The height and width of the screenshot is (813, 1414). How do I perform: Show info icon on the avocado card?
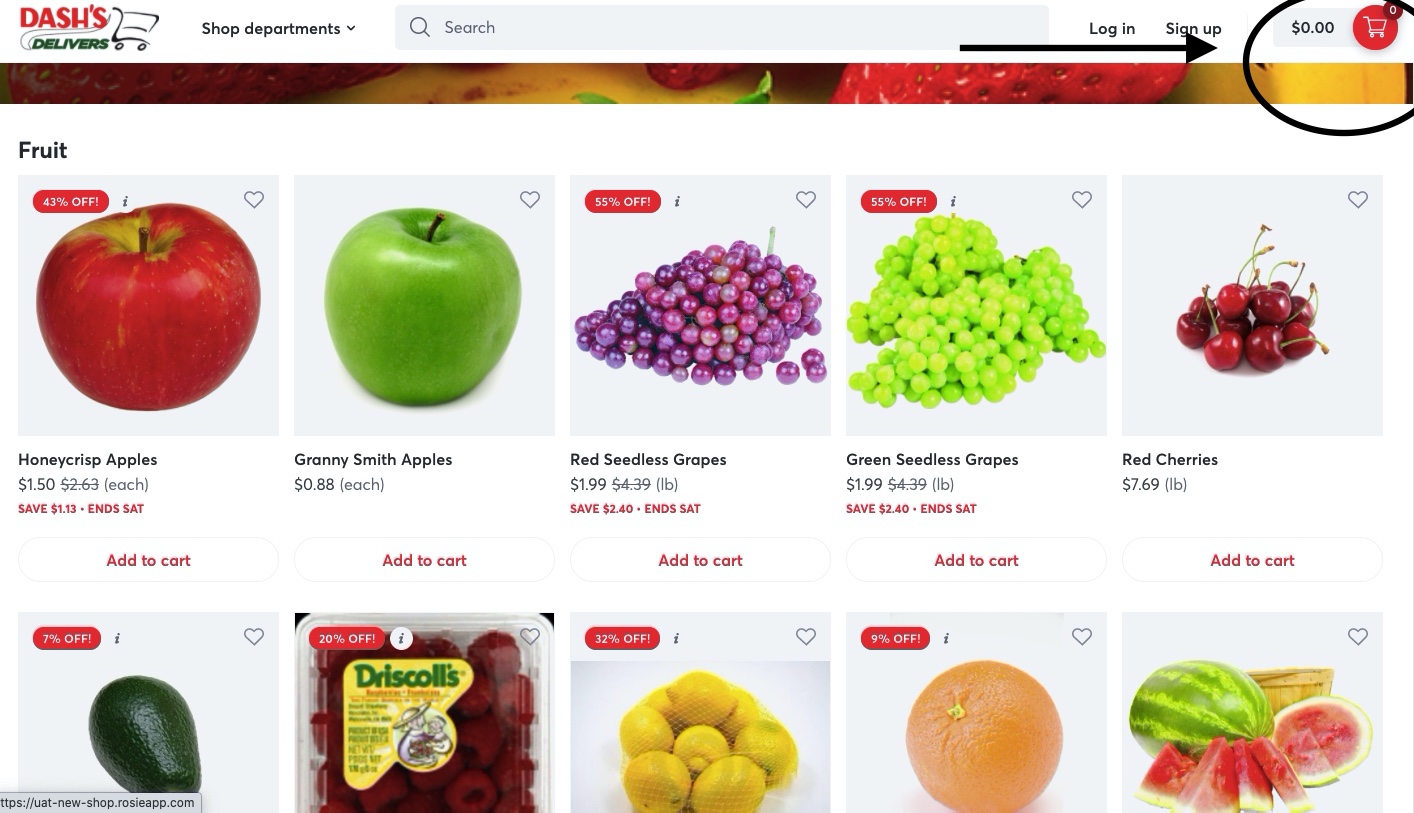click(118, 638)
